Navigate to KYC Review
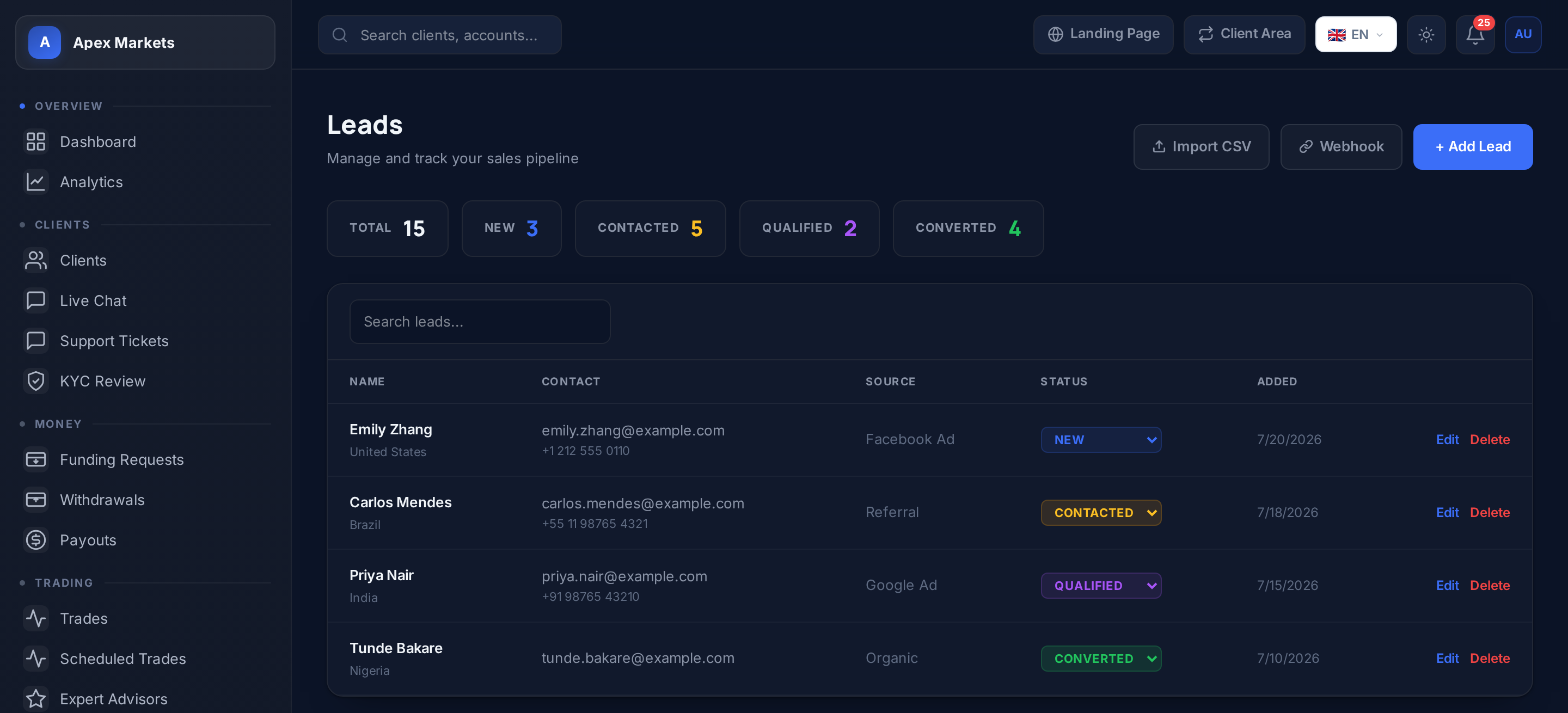This screenshot has height=713, width=1568. [145, 381]
